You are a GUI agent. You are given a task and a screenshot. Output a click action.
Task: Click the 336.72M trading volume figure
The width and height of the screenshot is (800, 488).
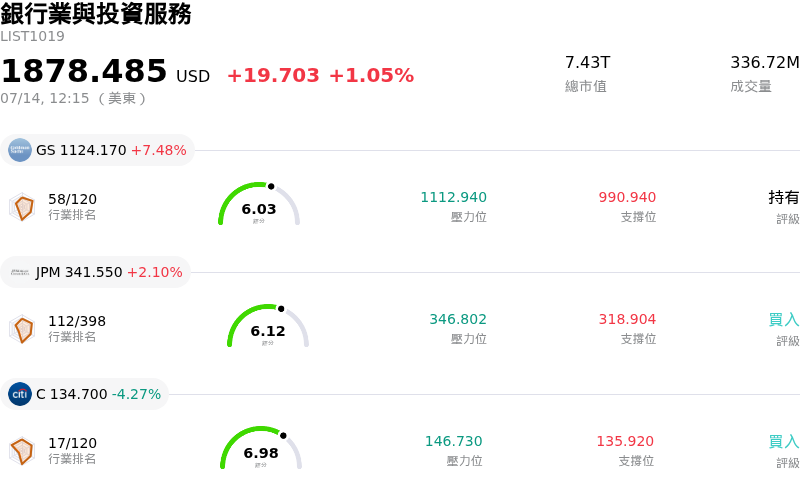click(x=765, y=62)
